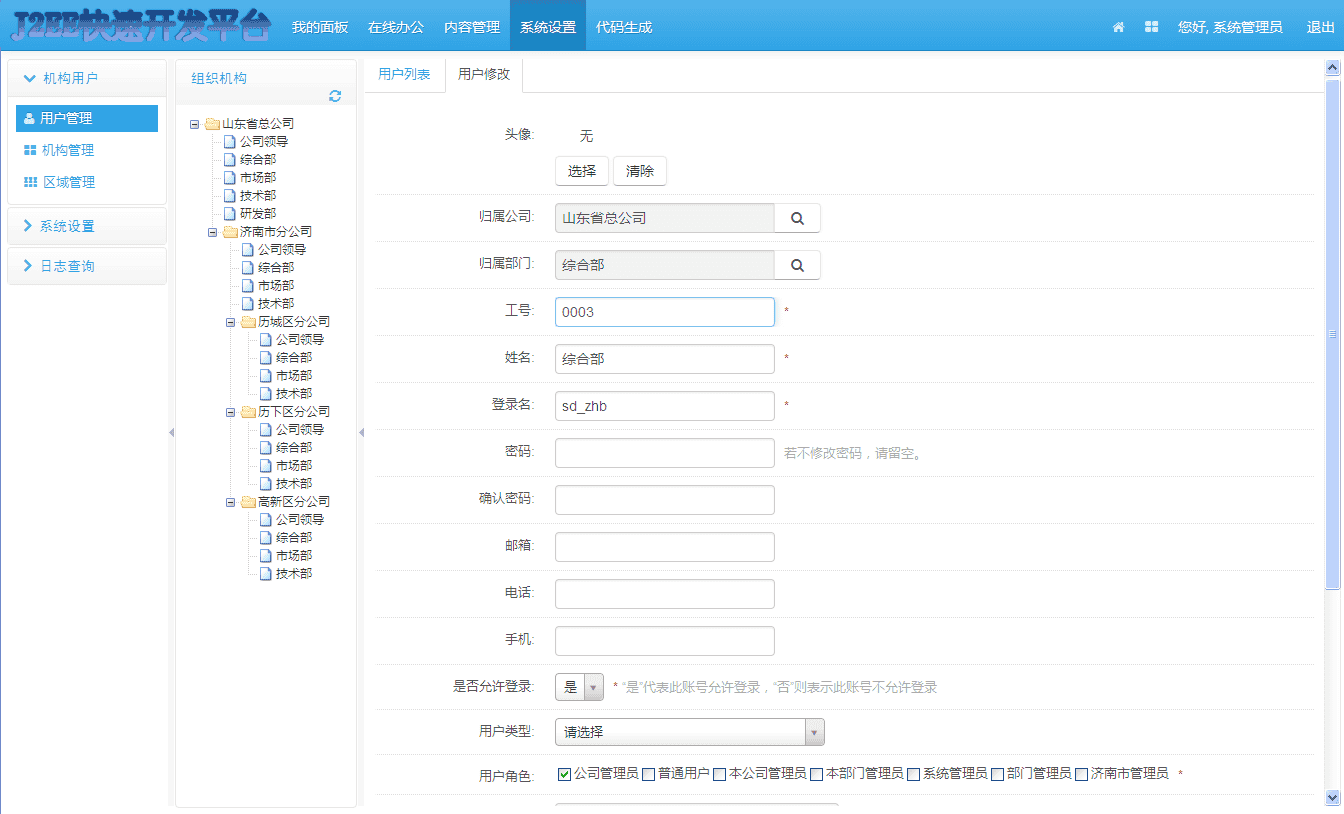Switch to the 用户列表 tab
The image size is (1344, 814).
coord(404,72)
